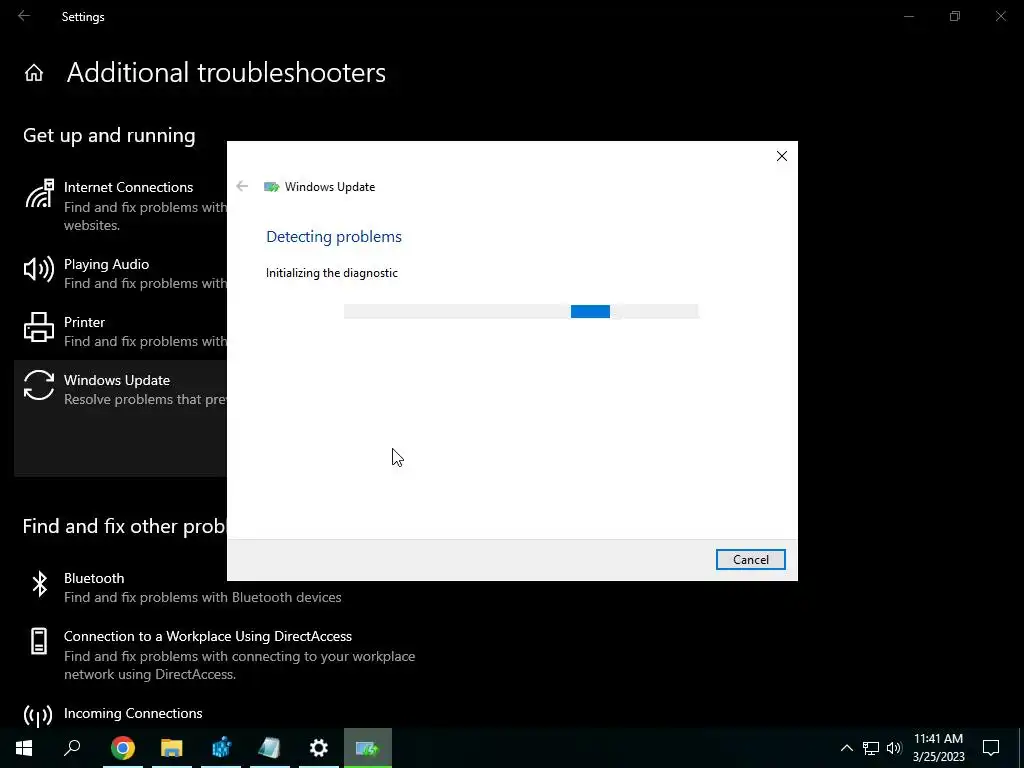
Task: Switch to Settings gear in taskbar
Action: pyautogui.click(x=319, y=748)
